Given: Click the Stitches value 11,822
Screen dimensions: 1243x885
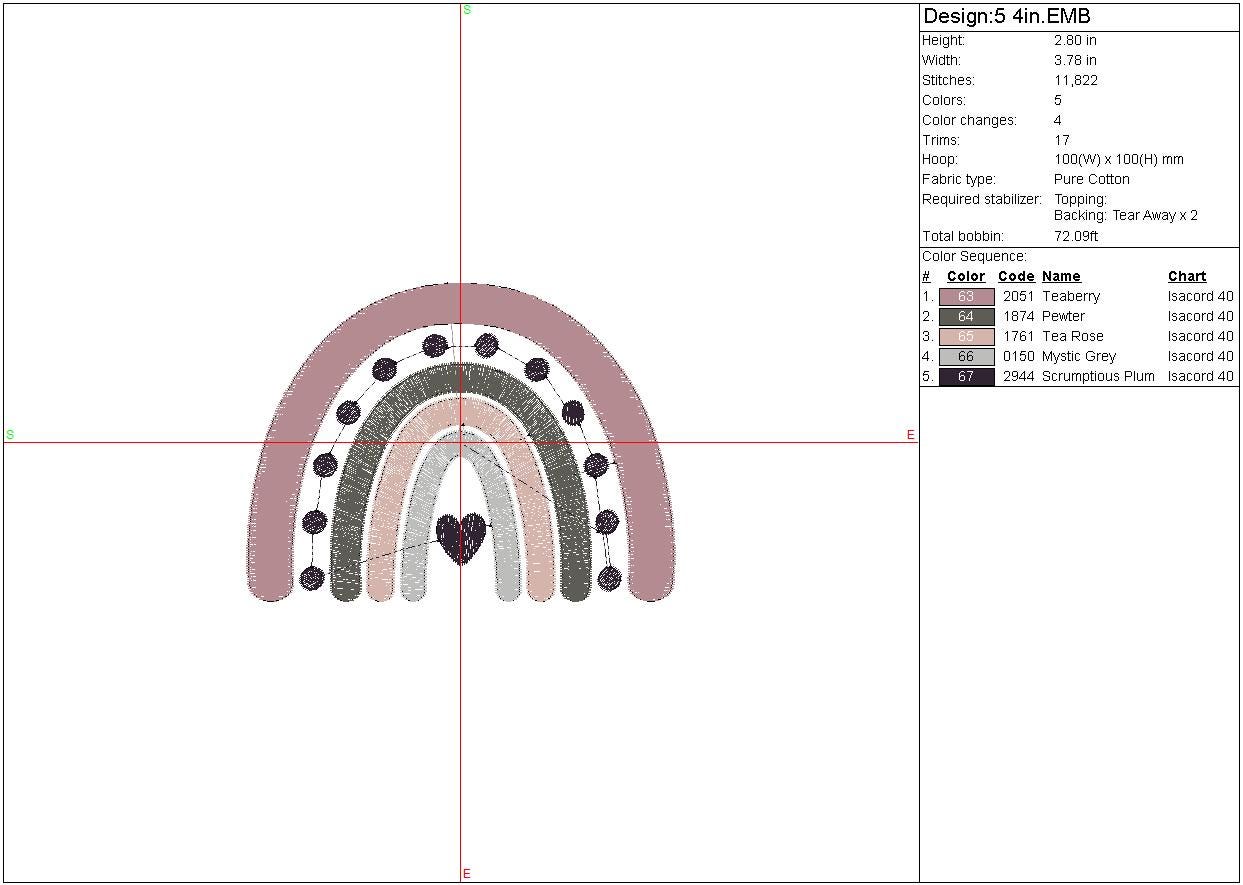Looking at the screenshot, I should coord(1075,81).
